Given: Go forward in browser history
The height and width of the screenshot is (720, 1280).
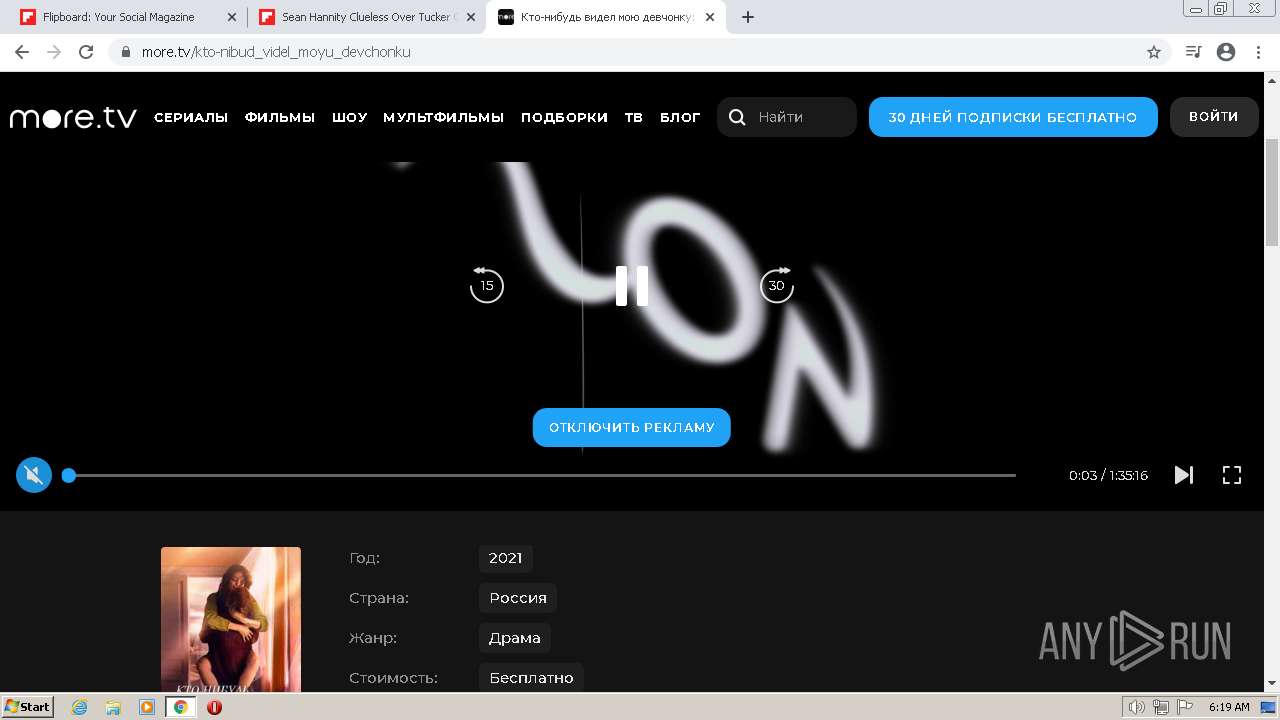Looking at the screenshot, I should (54, 52).
